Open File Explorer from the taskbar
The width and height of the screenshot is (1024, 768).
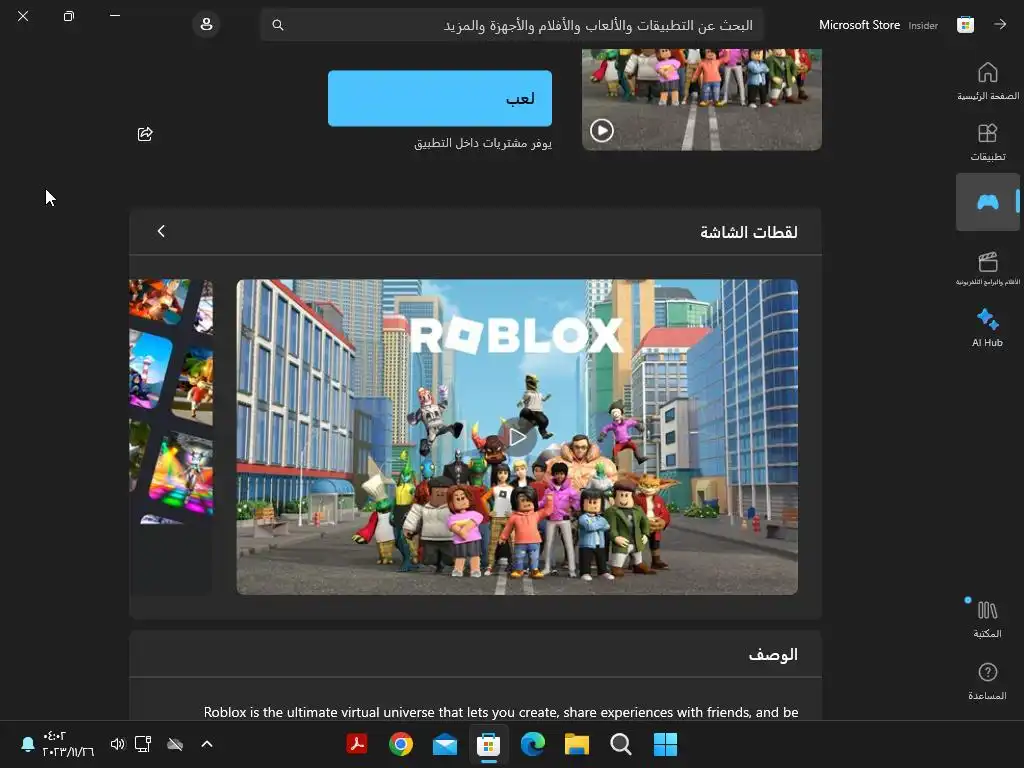point(577,744)
